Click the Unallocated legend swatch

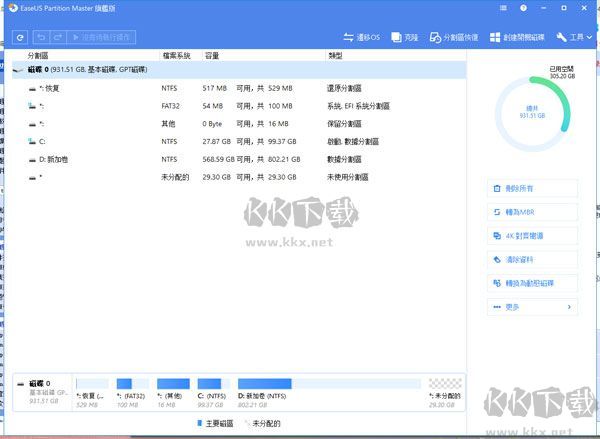pyautogui.click(x=247, y=423)
